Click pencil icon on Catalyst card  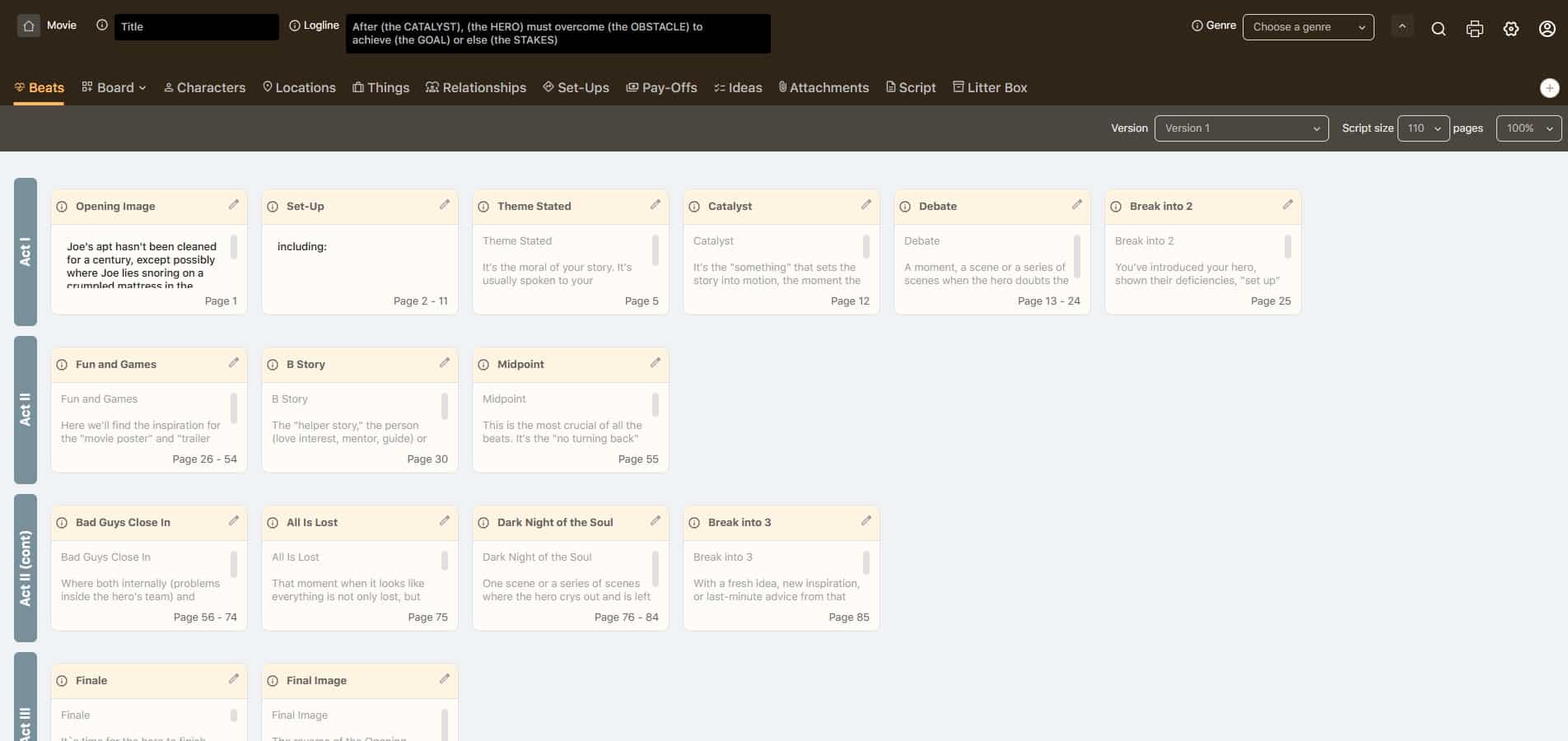(866, 205)
